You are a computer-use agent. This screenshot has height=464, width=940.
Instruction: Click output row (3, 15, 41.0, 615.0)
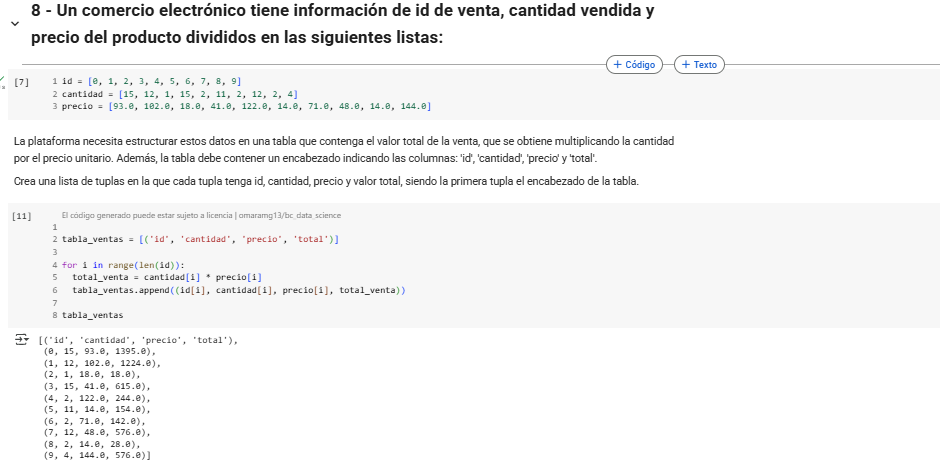tap(97, 387)
